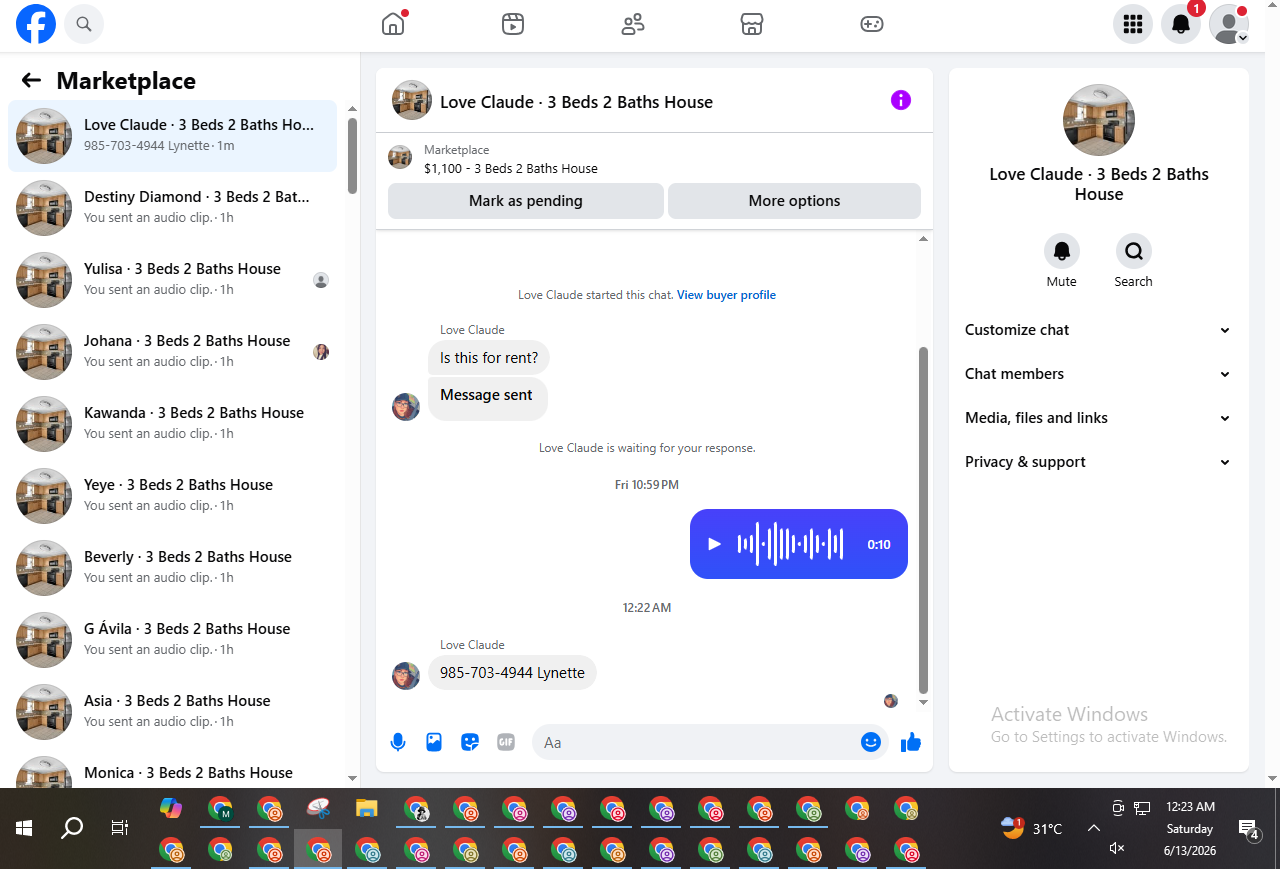Open Windows taskbar search

72,828
